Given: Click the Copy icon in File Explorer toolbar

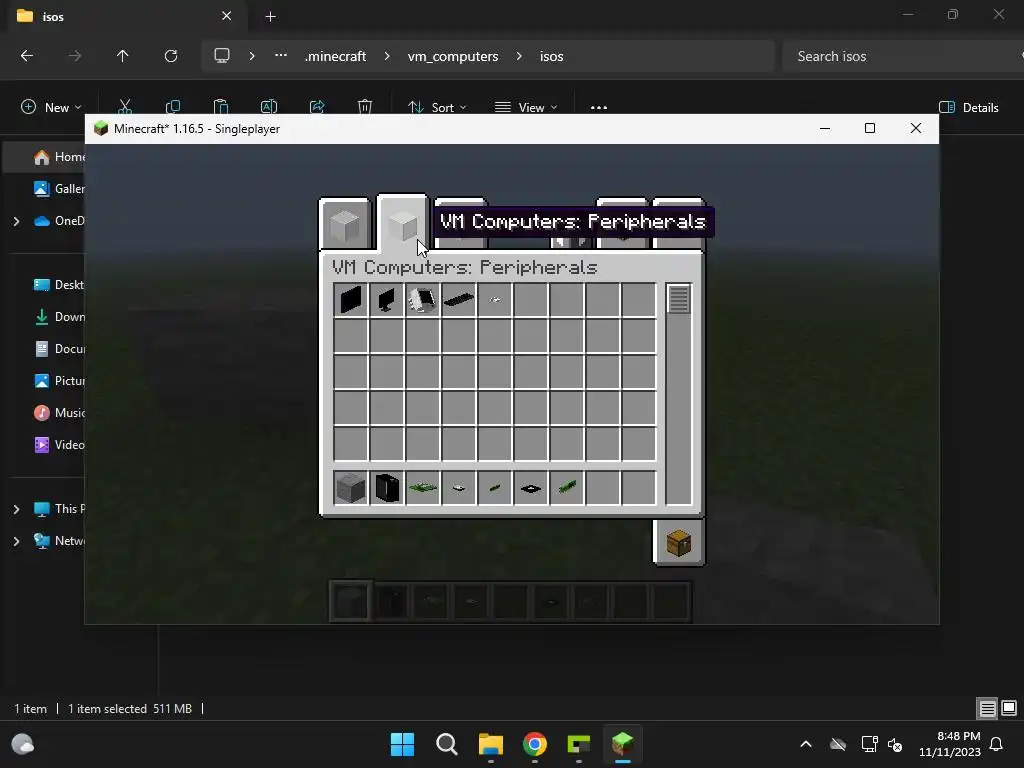Looking at the screenshot, I should pos(173,107).
